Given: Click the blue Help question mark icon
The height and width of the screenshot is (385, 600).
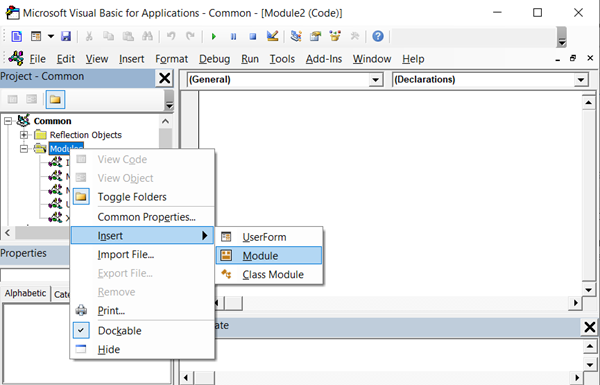Looking at the screenshot, I should coord(378,36).
